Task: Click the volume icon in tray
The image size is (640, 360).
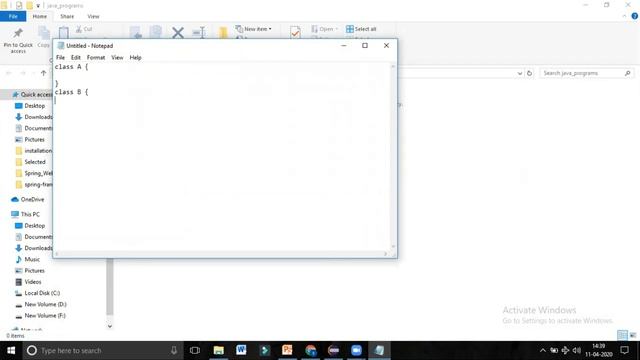Action: [576, 351]
